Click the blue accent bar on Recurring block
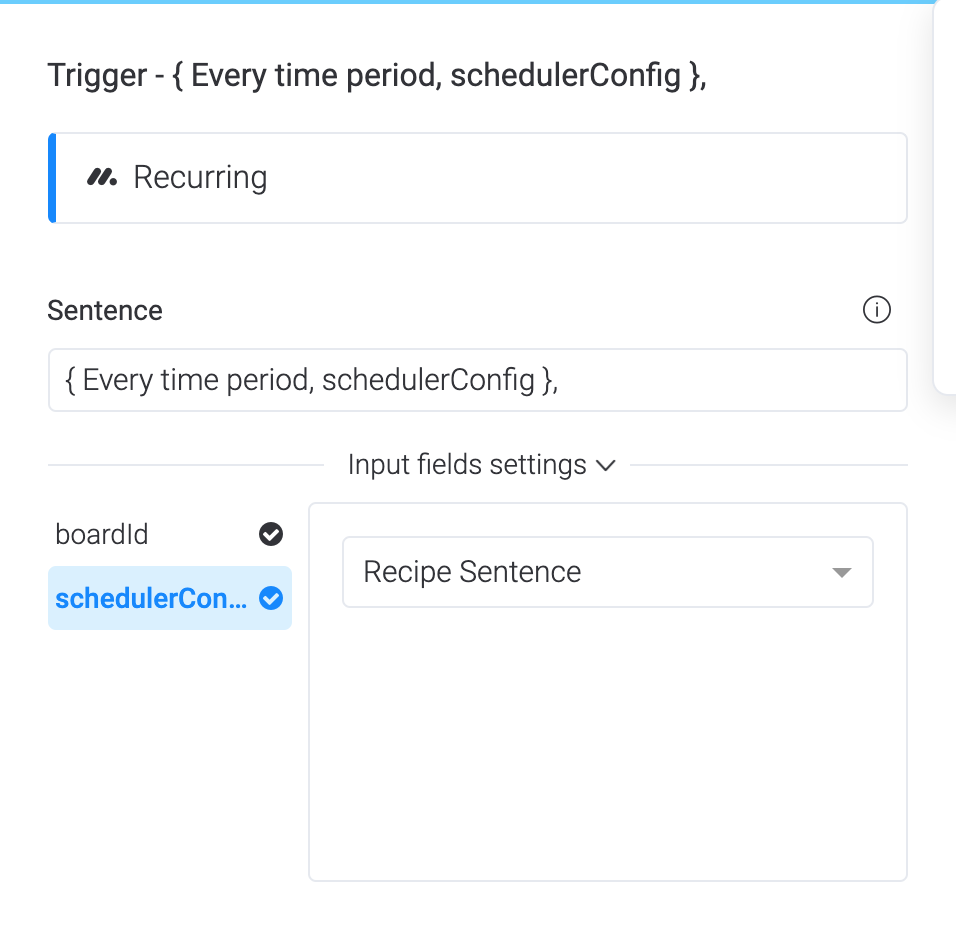Screen dimensions: 956x940 pyautogui.click(x=52, y=178)
